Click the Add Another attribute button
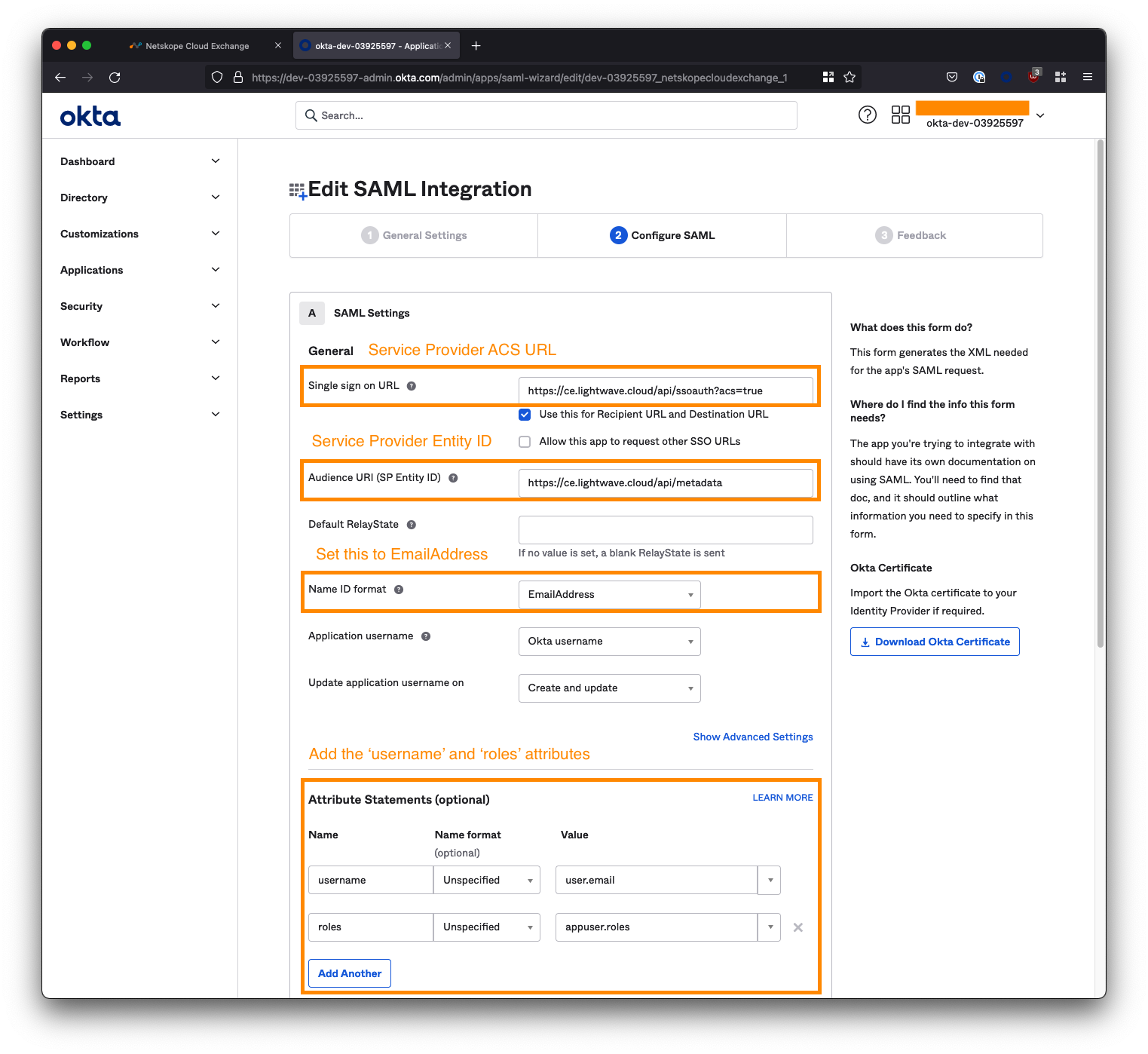The image size is (1148, 1054). click(350, 973)
